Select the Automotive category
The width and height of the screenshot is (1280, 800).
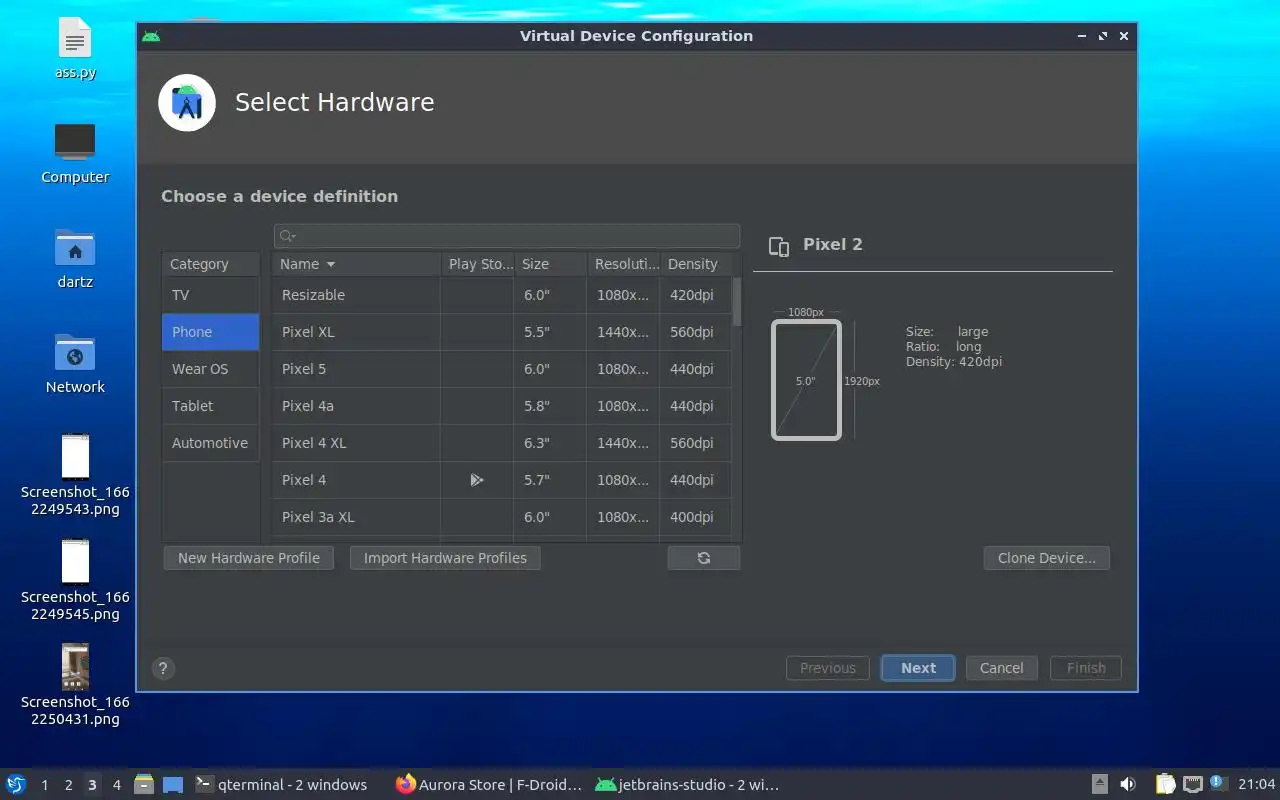(211, 443)
